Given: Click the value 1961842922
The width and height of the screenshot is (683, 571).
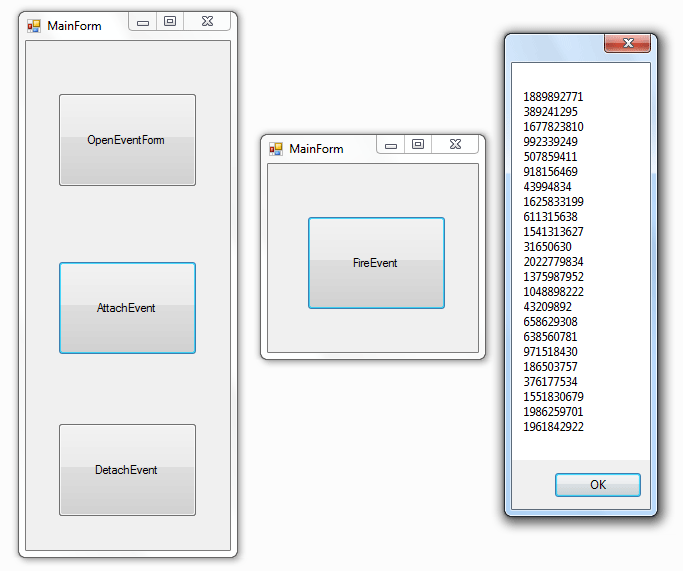Looking at the screenshot, I should [x=553, y=427].
